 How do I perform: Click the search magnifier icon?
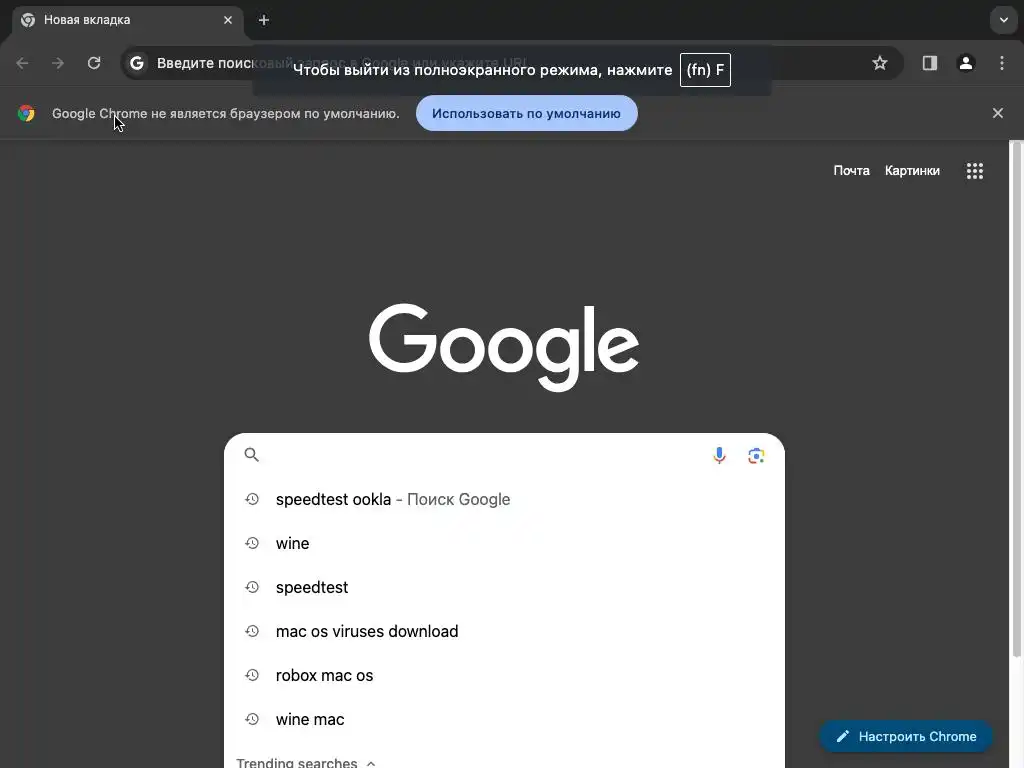click(251, 455)
